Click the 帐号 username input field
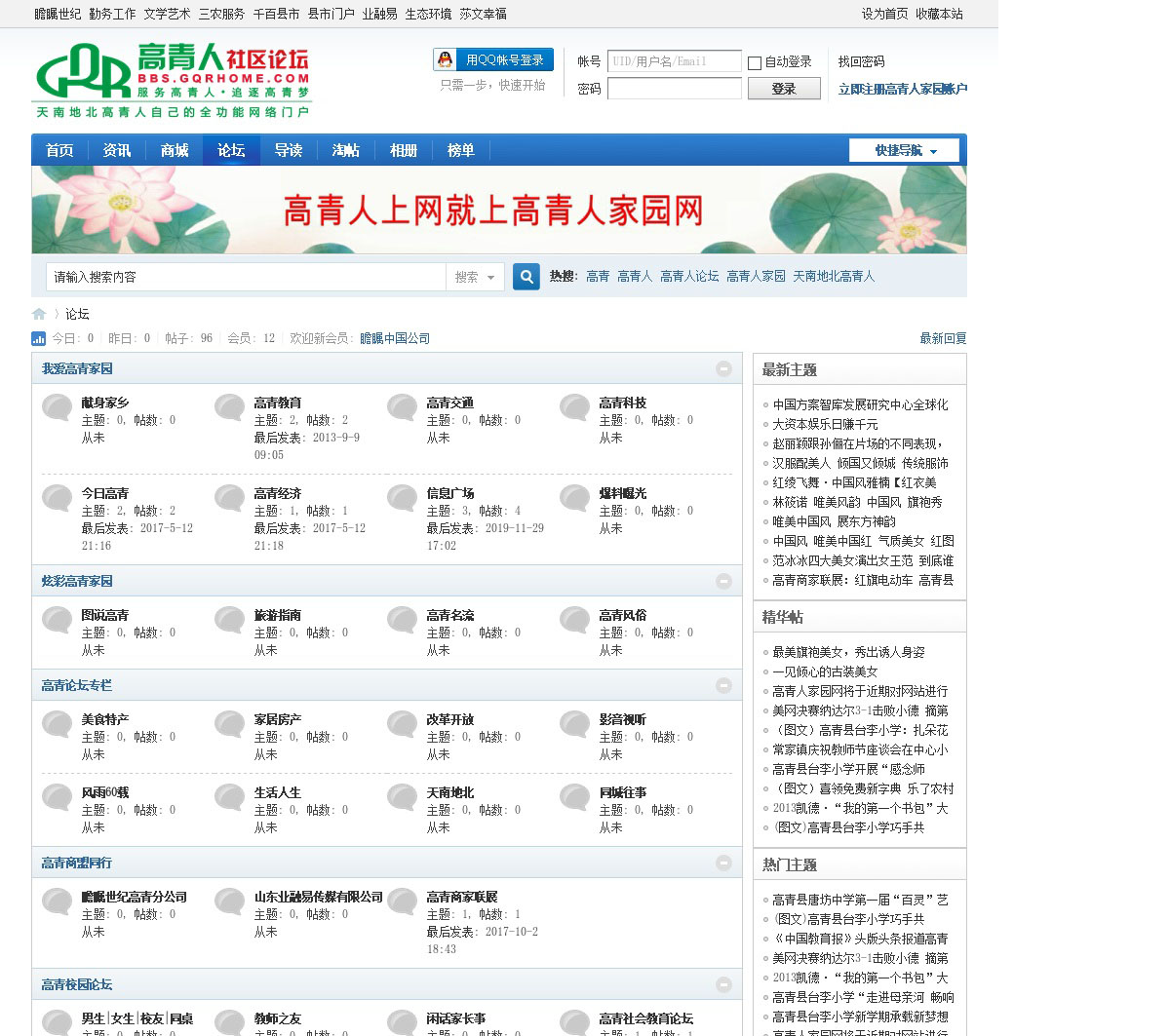 (674, 61)
